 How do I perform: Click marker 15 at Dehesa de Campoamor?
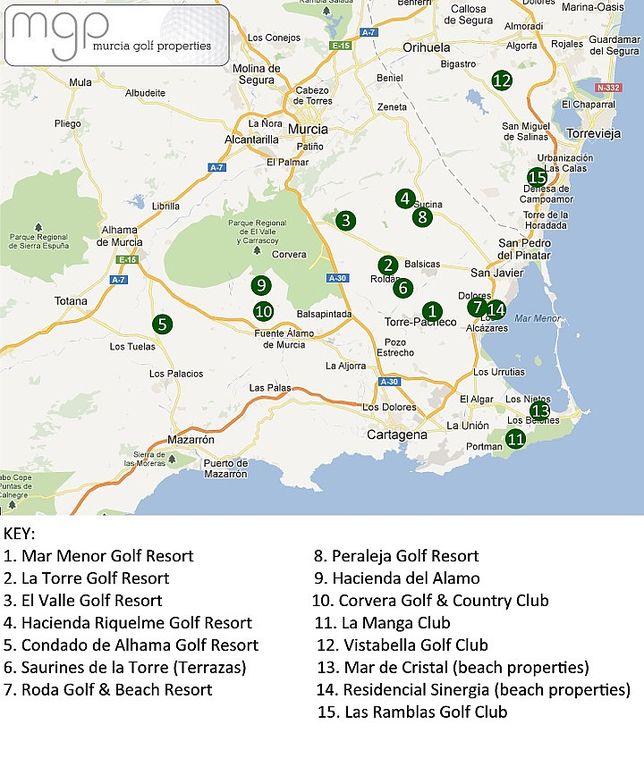(537, 177)
